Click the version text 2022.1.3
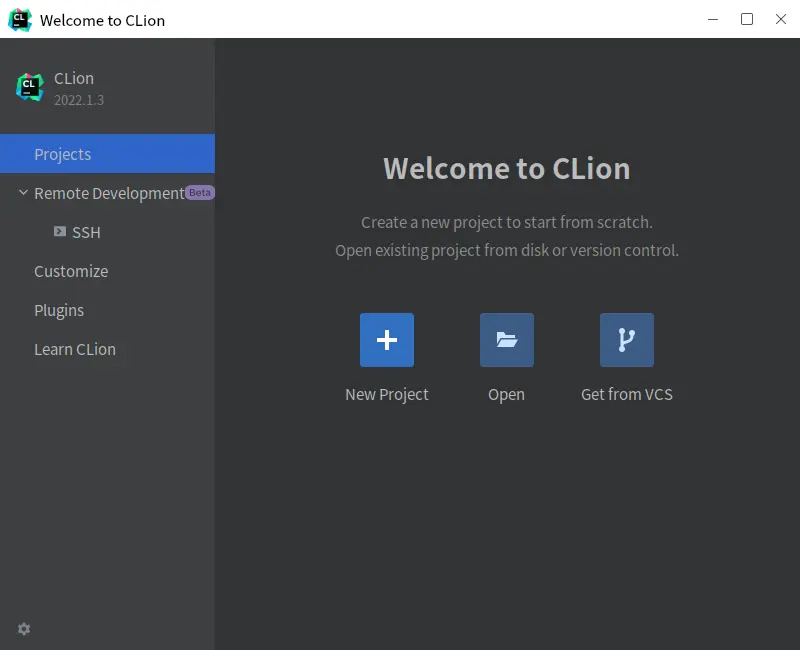The height and width of the screenshot is (650, 800). point(79,100)
